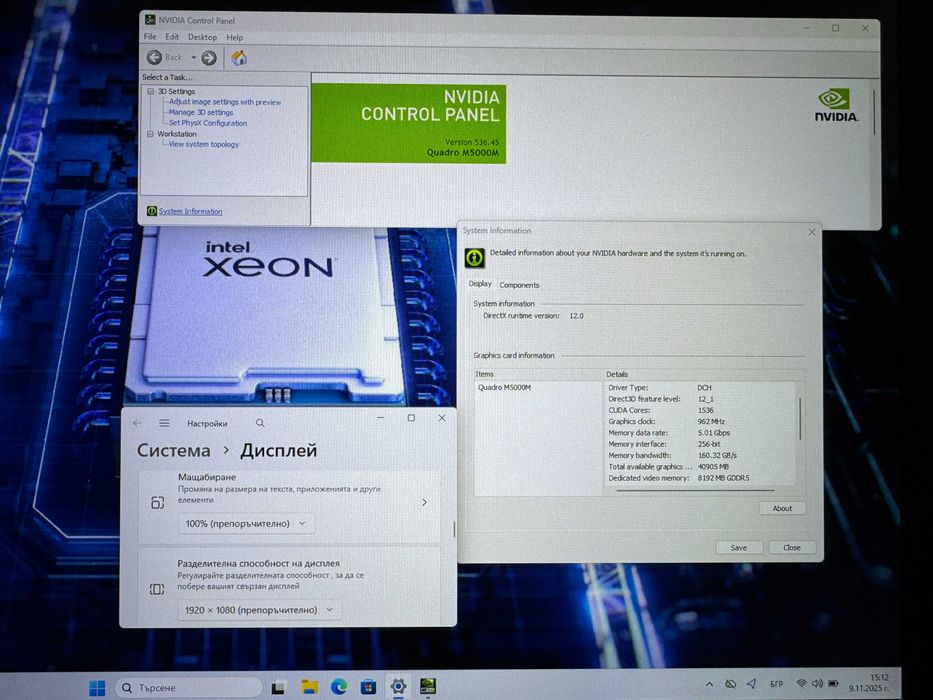Click the search icon in Settings
The image size is (933, 700).
pos(260,423)
